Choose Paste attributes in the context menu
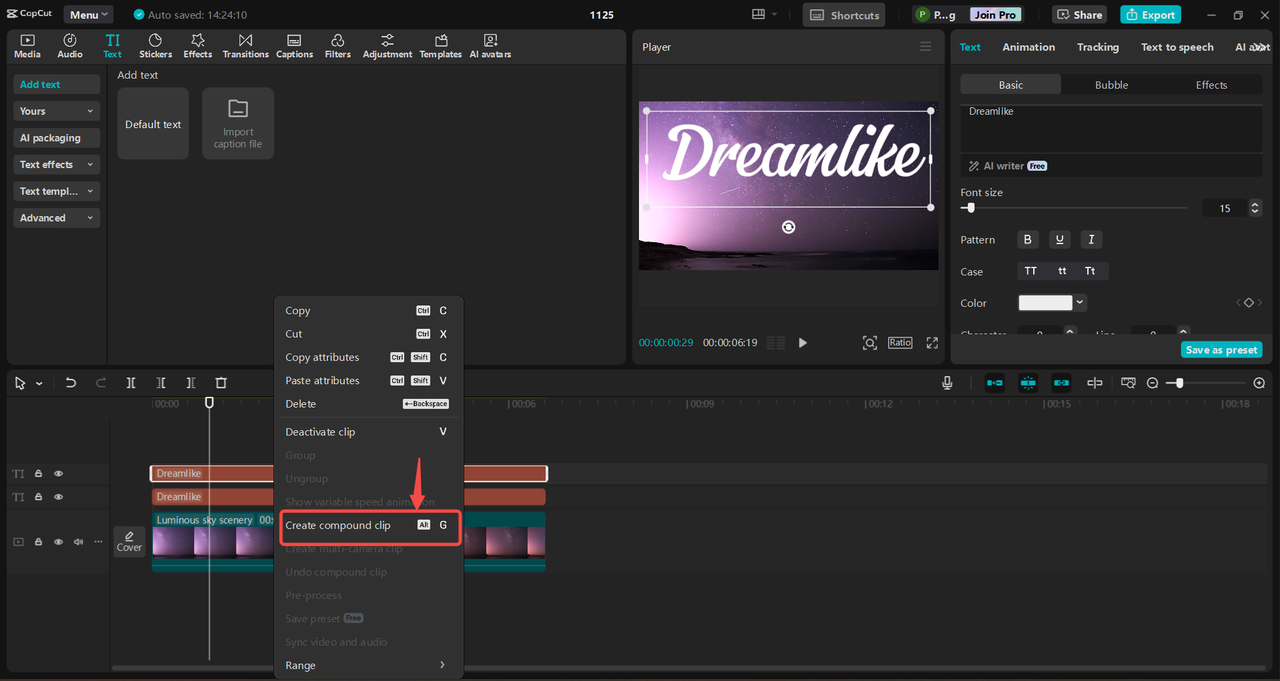Image resolution: width=1280 pixels, height=681 pixels. tap(368, 380)
